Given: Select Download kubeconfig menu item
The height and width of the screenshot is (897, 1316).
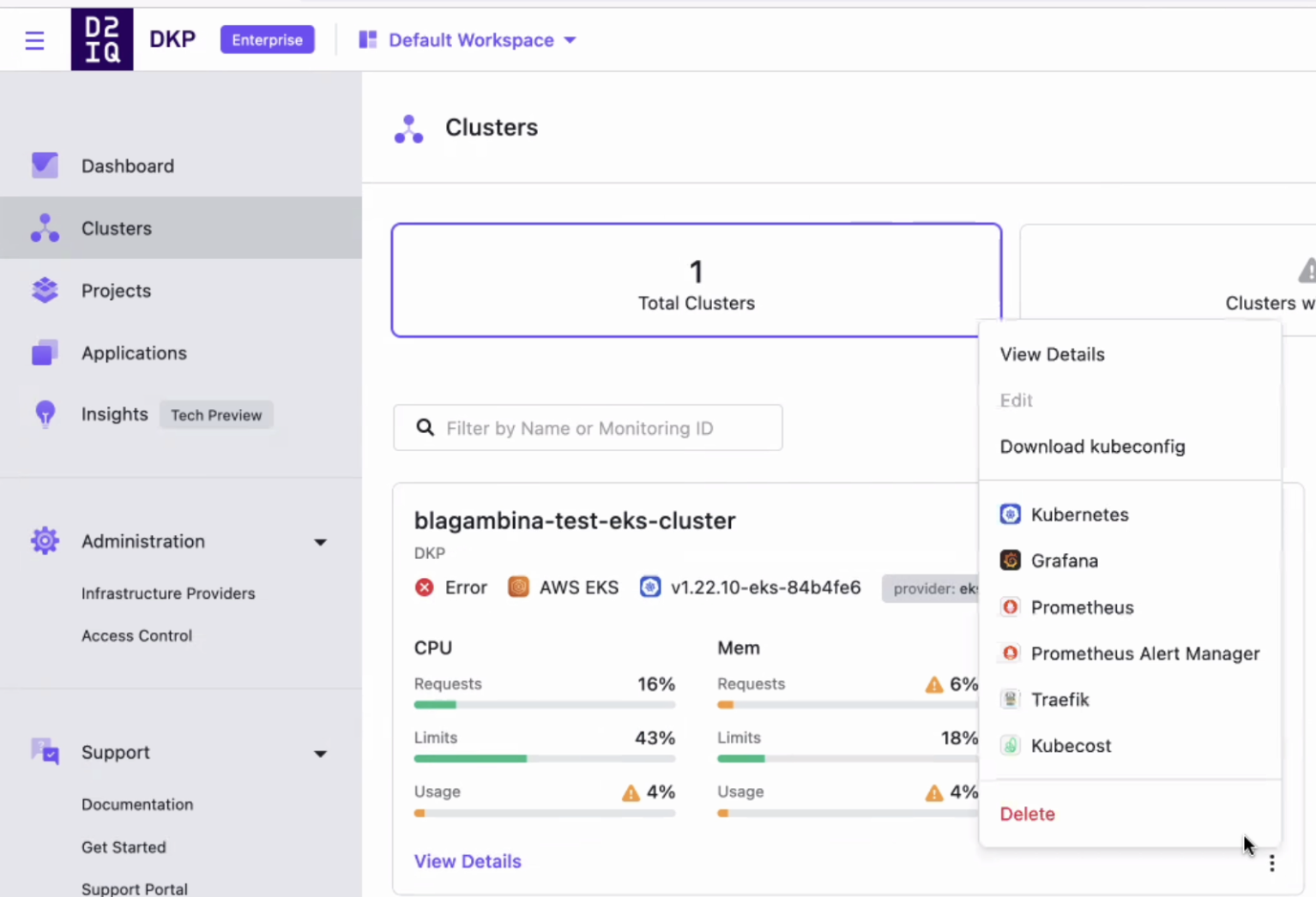Looking at the screenshot, I should [1092, 447].
